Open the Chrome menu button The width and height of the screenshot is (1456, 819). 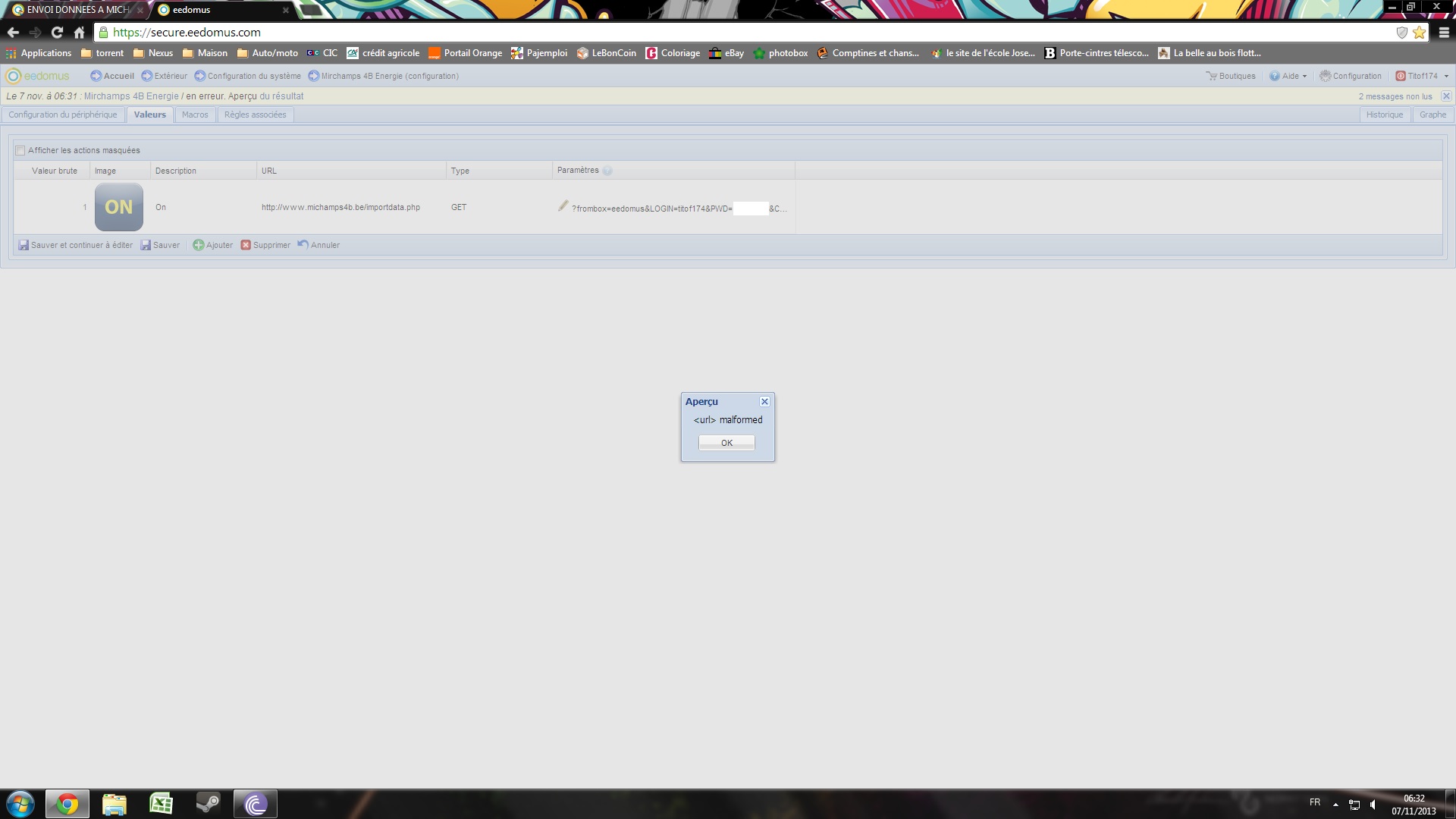click(1444, 33)
